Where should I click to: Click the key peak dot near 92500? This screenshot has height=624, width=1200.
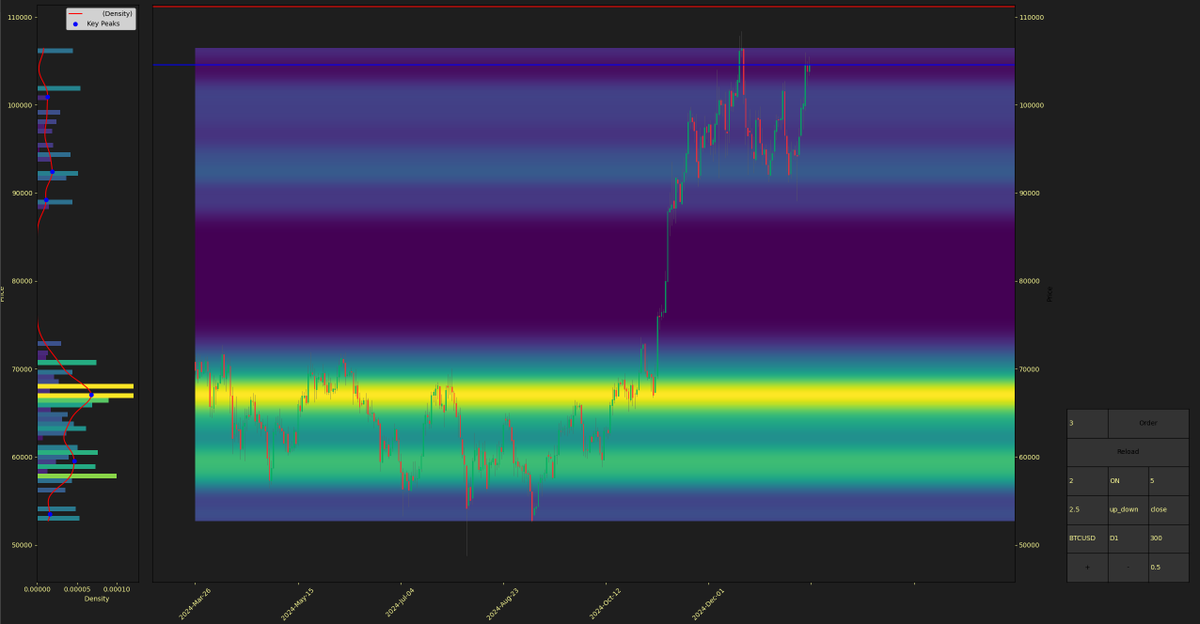52,172
